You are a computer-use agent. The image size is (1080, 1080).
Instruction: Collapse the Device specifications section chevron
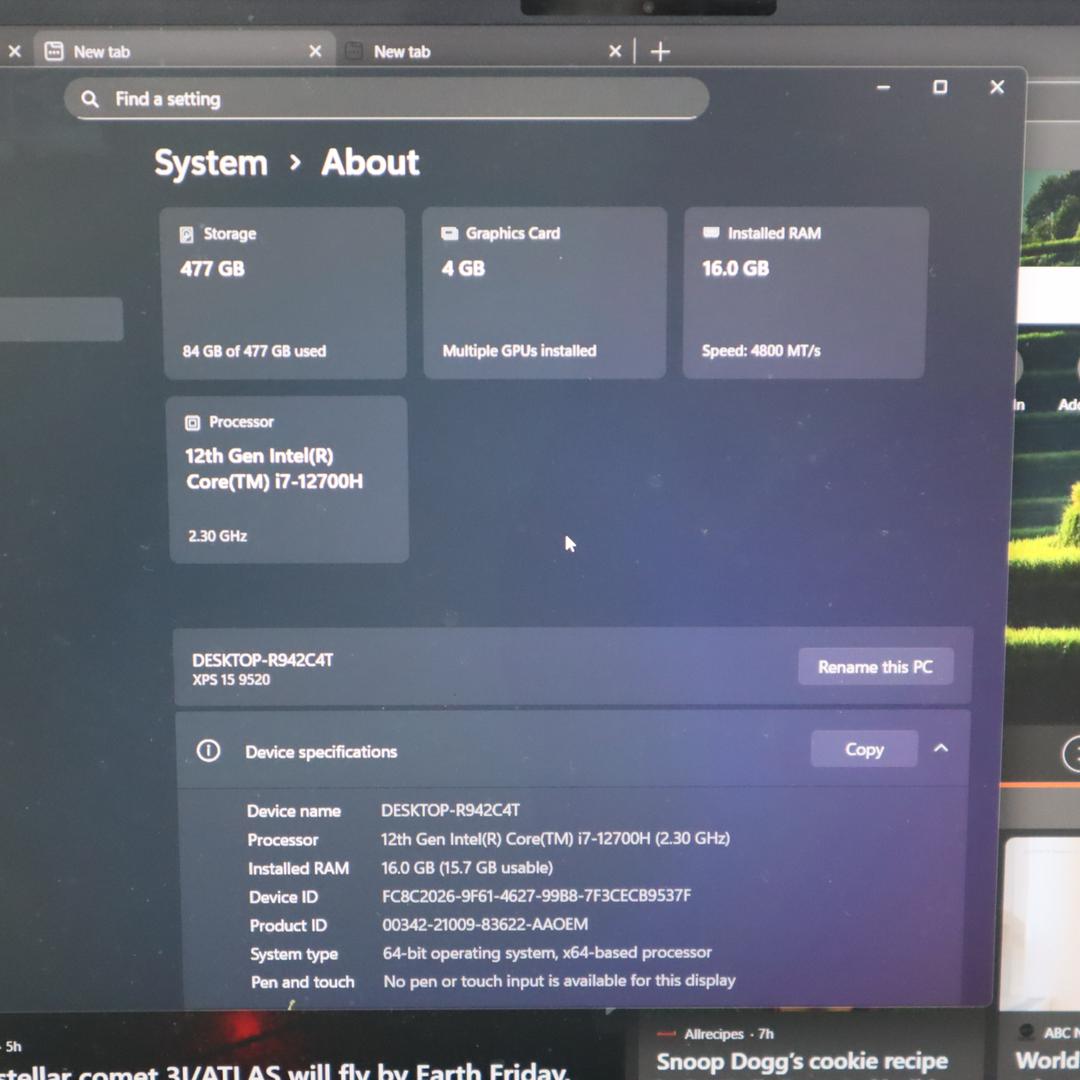pos(941,748)
